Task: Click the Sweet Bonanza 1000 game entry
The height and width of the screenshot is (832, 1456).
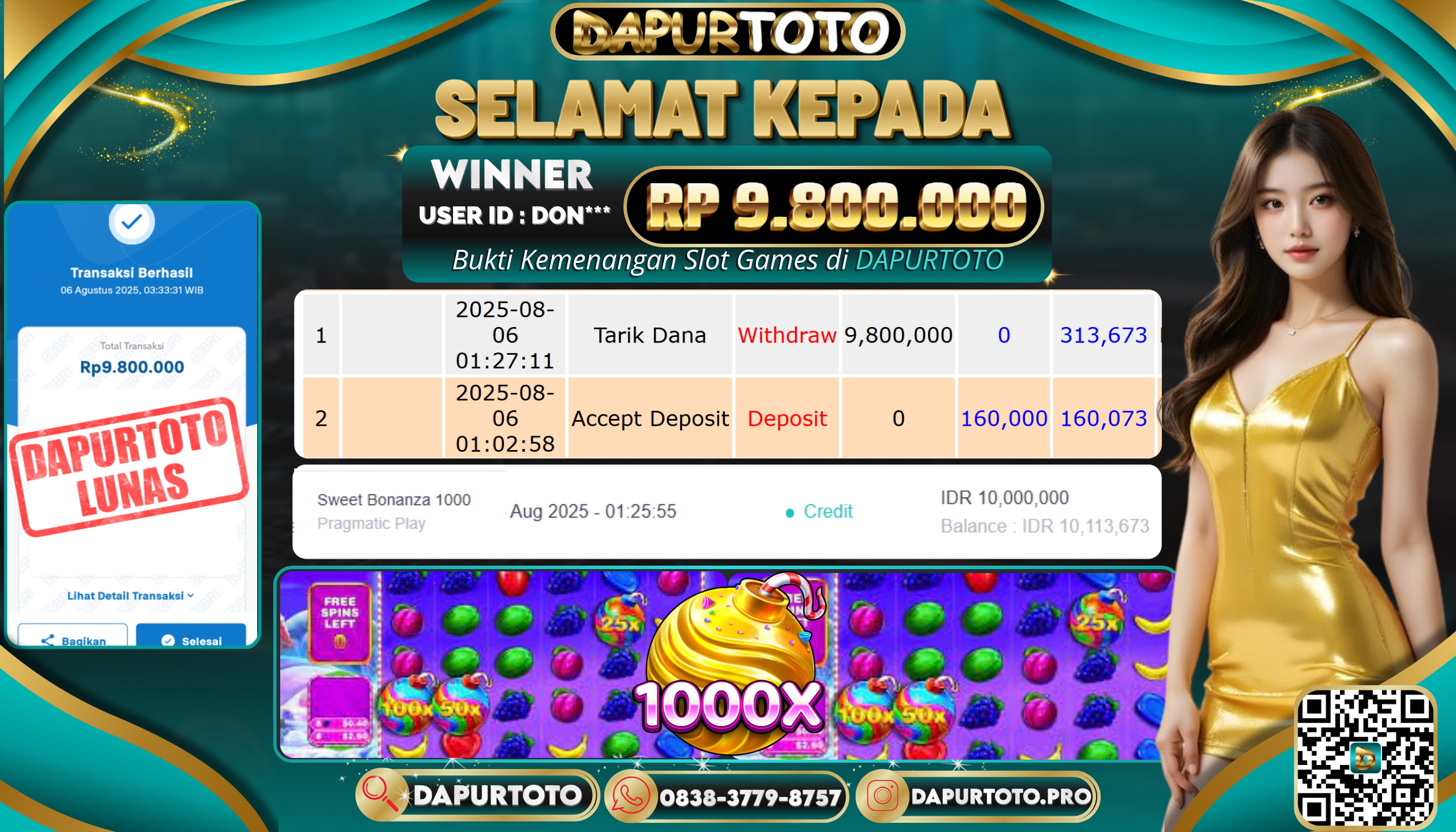Action: (394, 500)
